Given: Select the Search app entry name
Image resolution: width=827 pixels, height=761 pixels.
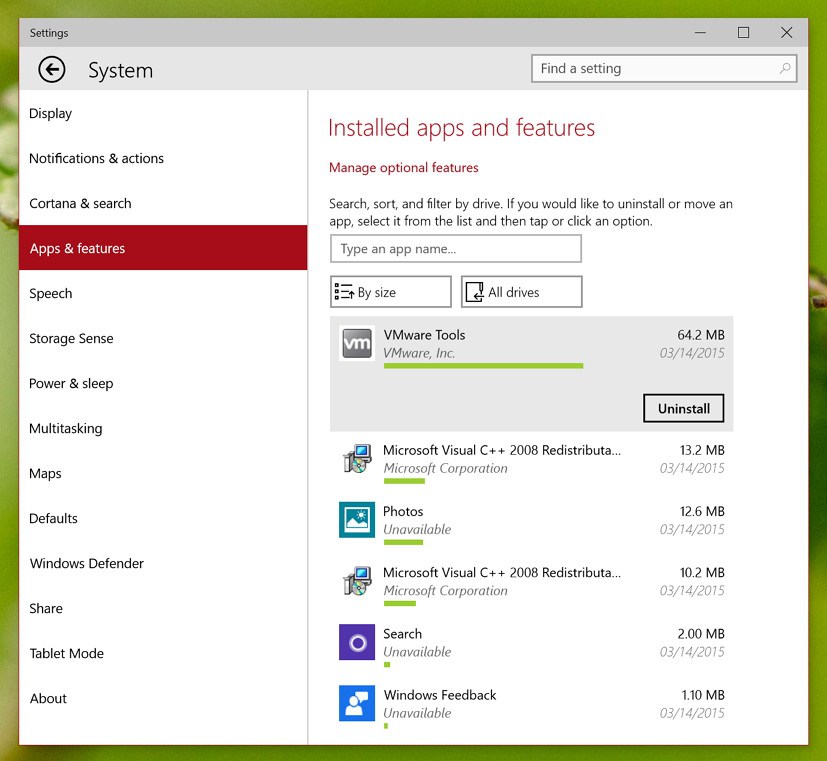Looking at the screenshot, I should pyautogui.click(x=402, y=633).
